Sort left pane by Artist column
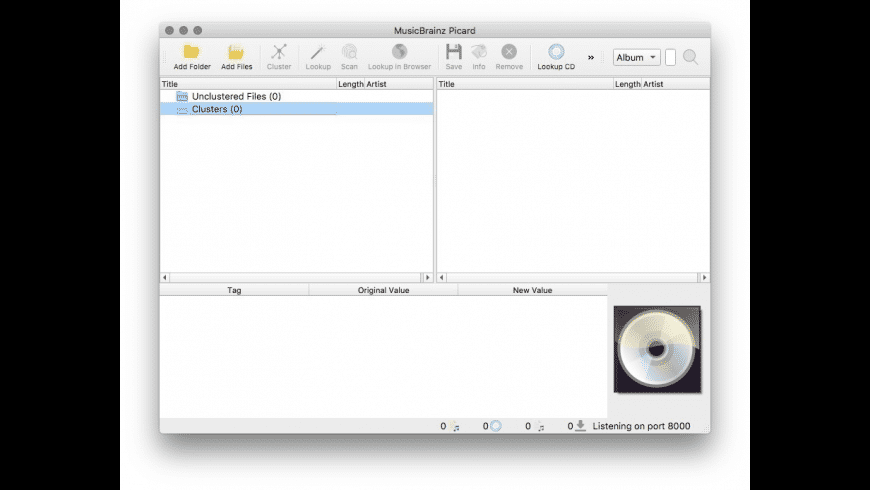 [x=398, y=84]
